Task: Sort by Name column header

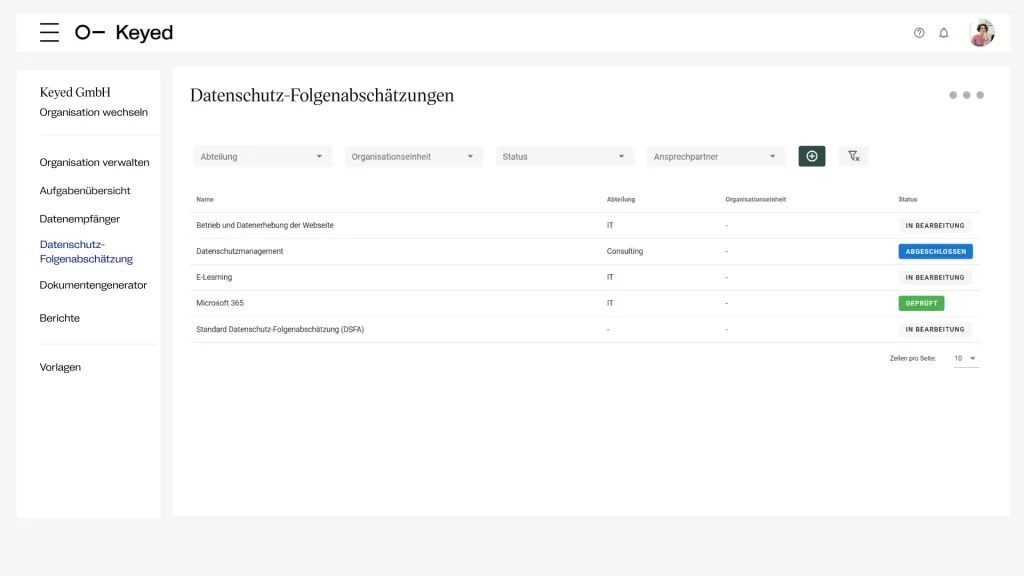Action: 205,199
